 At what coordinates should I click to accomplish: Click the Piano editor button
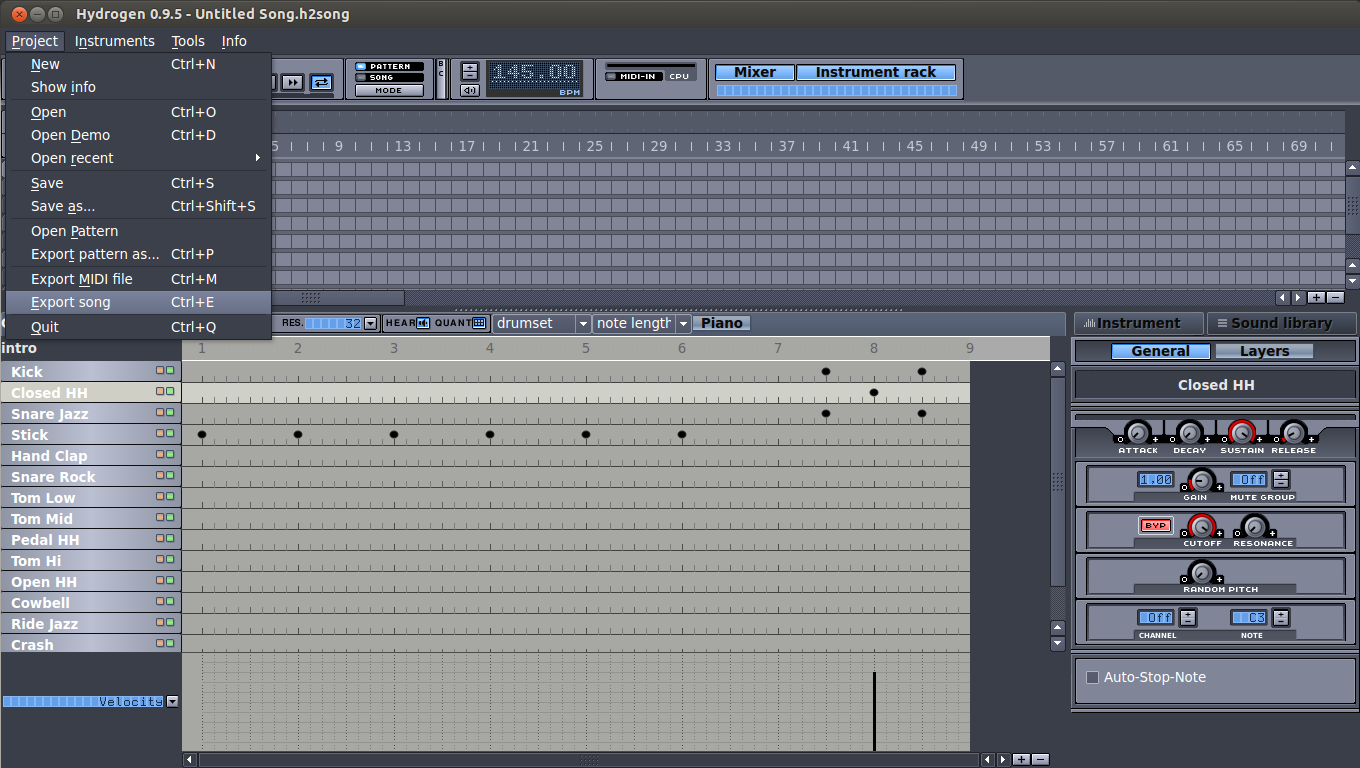[x=722, y=323]
